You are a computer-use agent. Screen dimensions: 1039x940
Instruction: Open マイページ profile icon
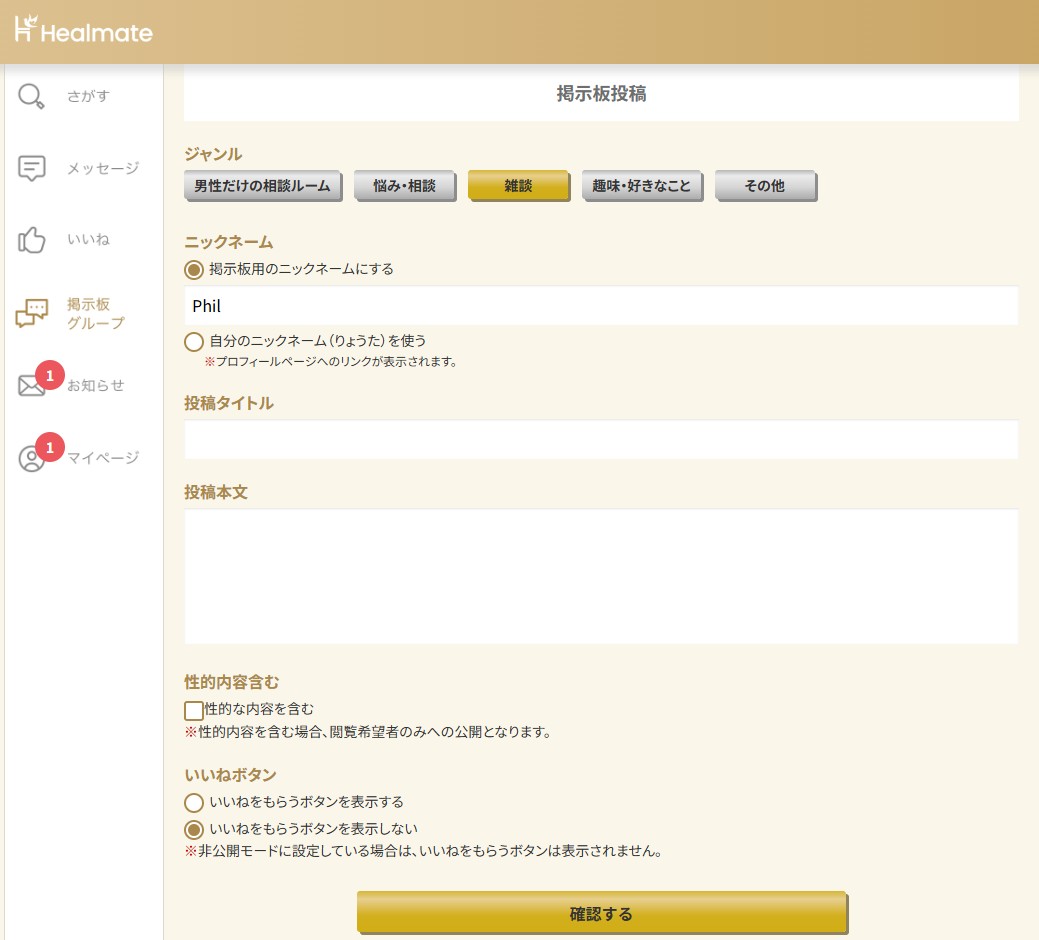point(32,459)
